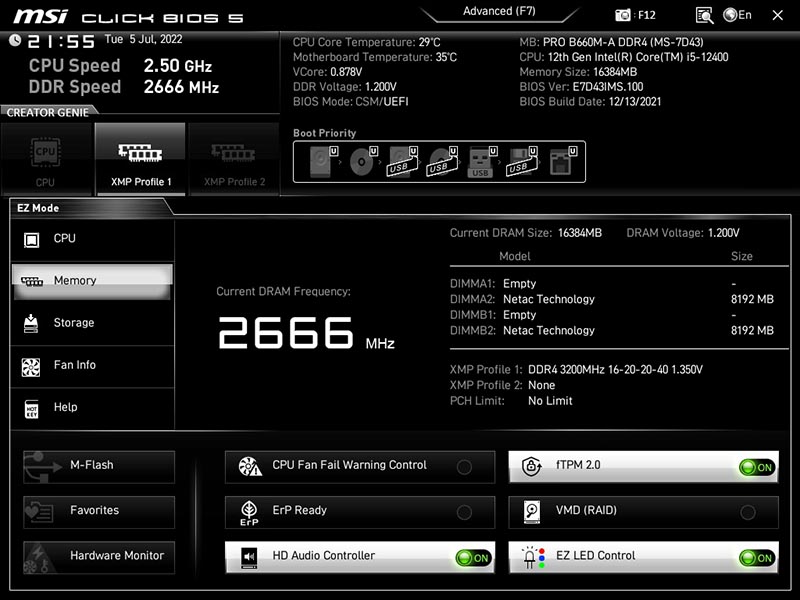
Task: Pick the network boot device icon
Action: [x=563, y=161]
